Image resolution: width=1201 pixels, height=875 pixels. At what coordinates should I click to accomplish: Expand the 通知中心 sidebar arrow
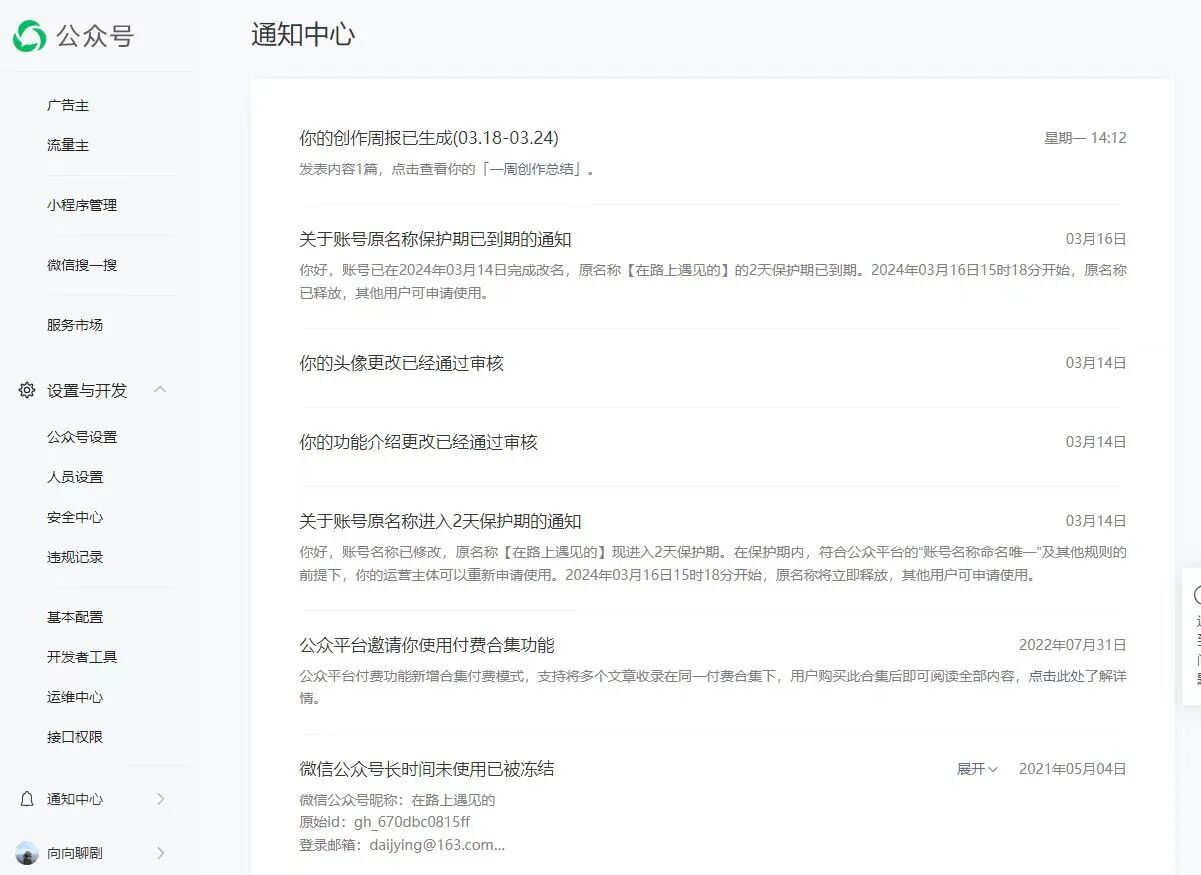(160, 799)
